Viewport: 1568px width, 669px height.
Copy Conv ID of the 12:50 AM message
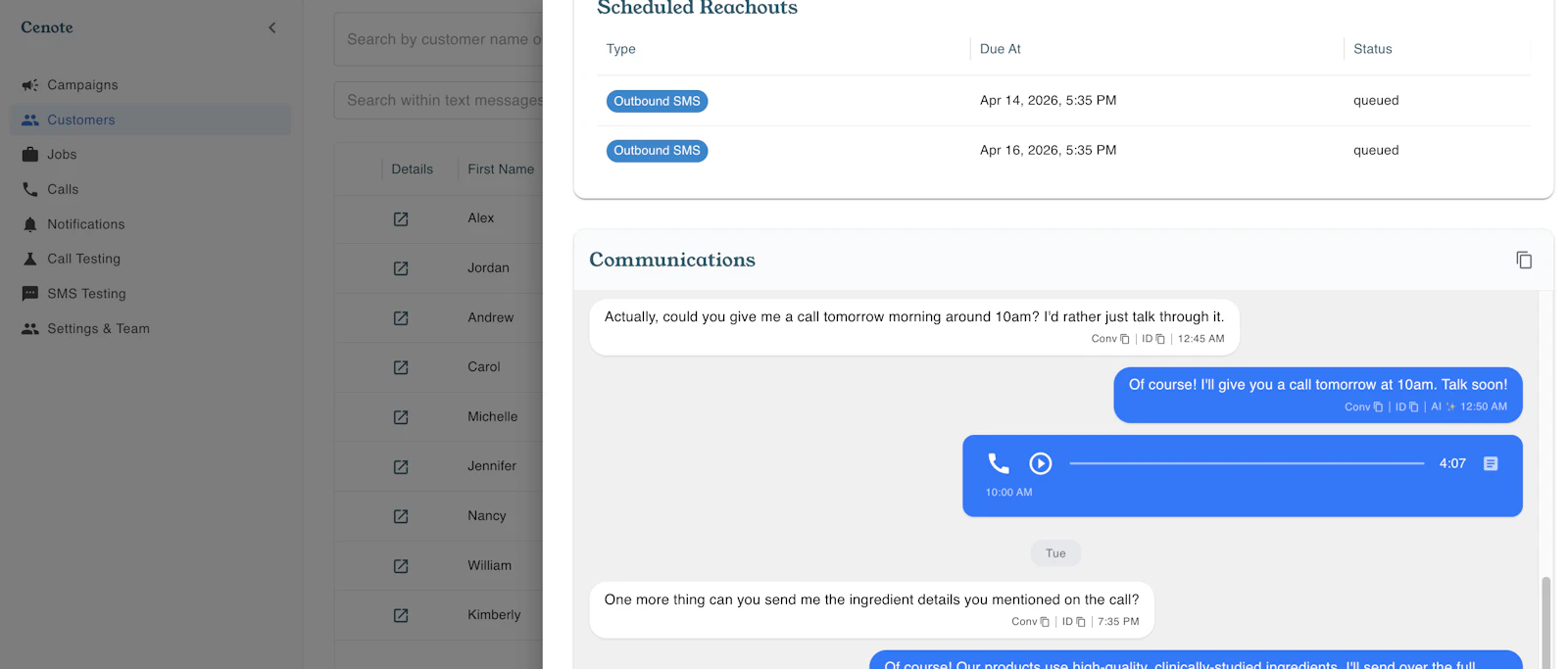pos(1378,406)
